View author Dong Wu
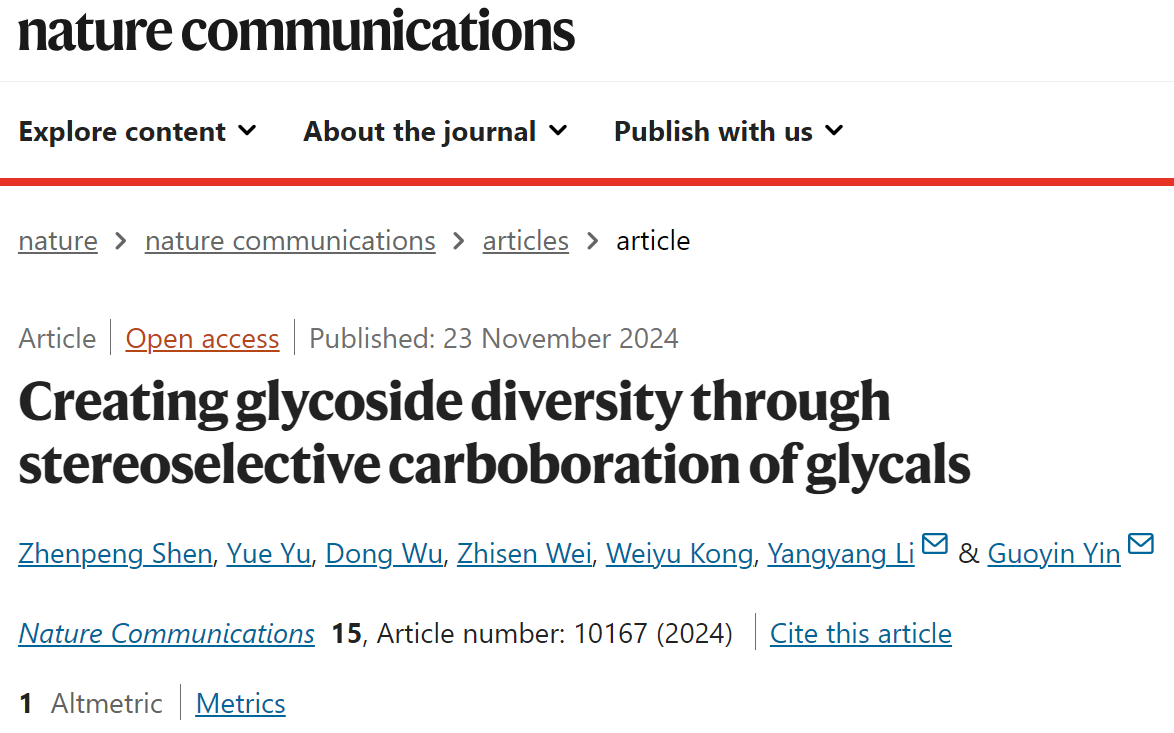This screenshot has width=1174, height=733. [384, 553]
